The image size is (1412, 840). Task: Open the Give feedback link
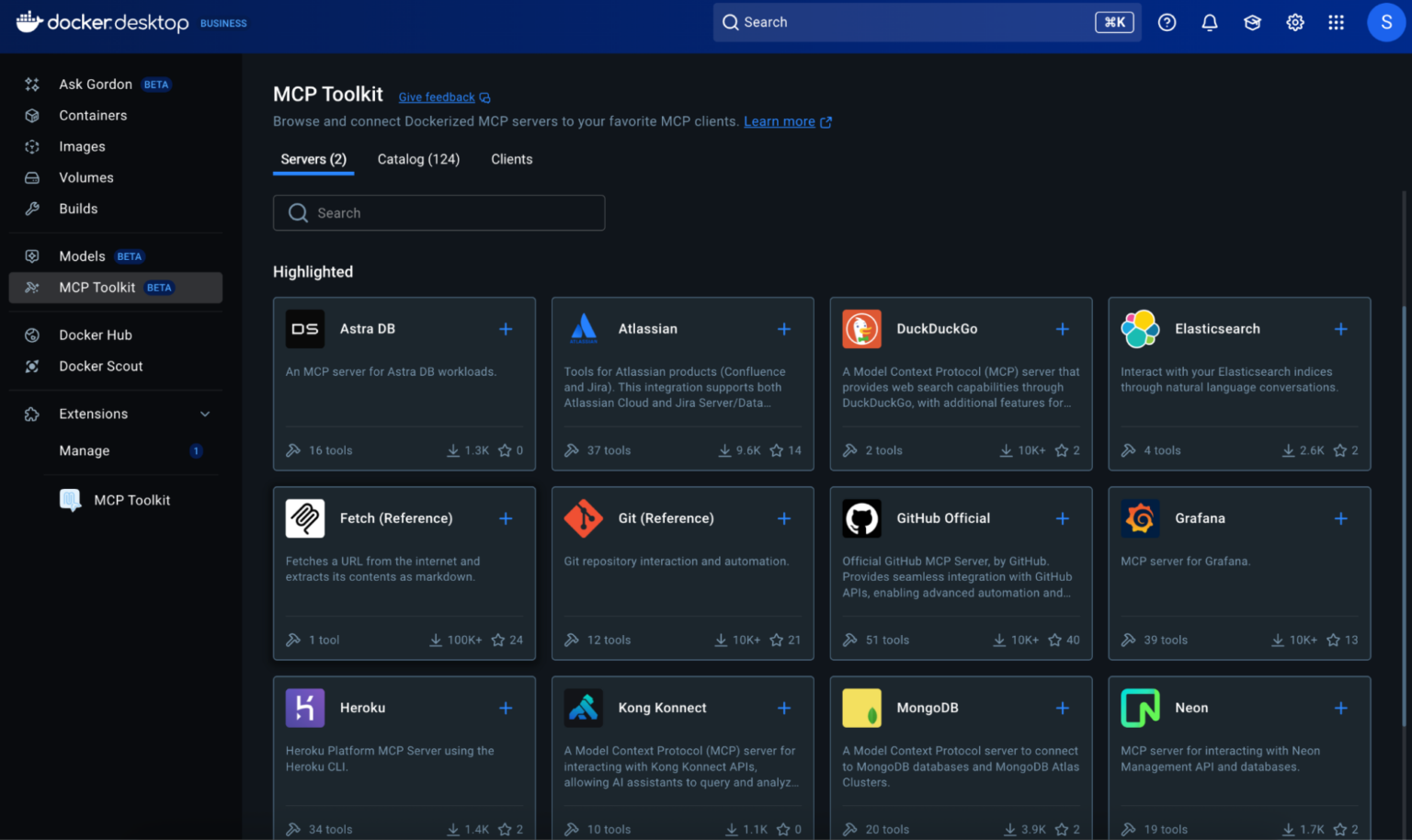click(x=437, y=96)
